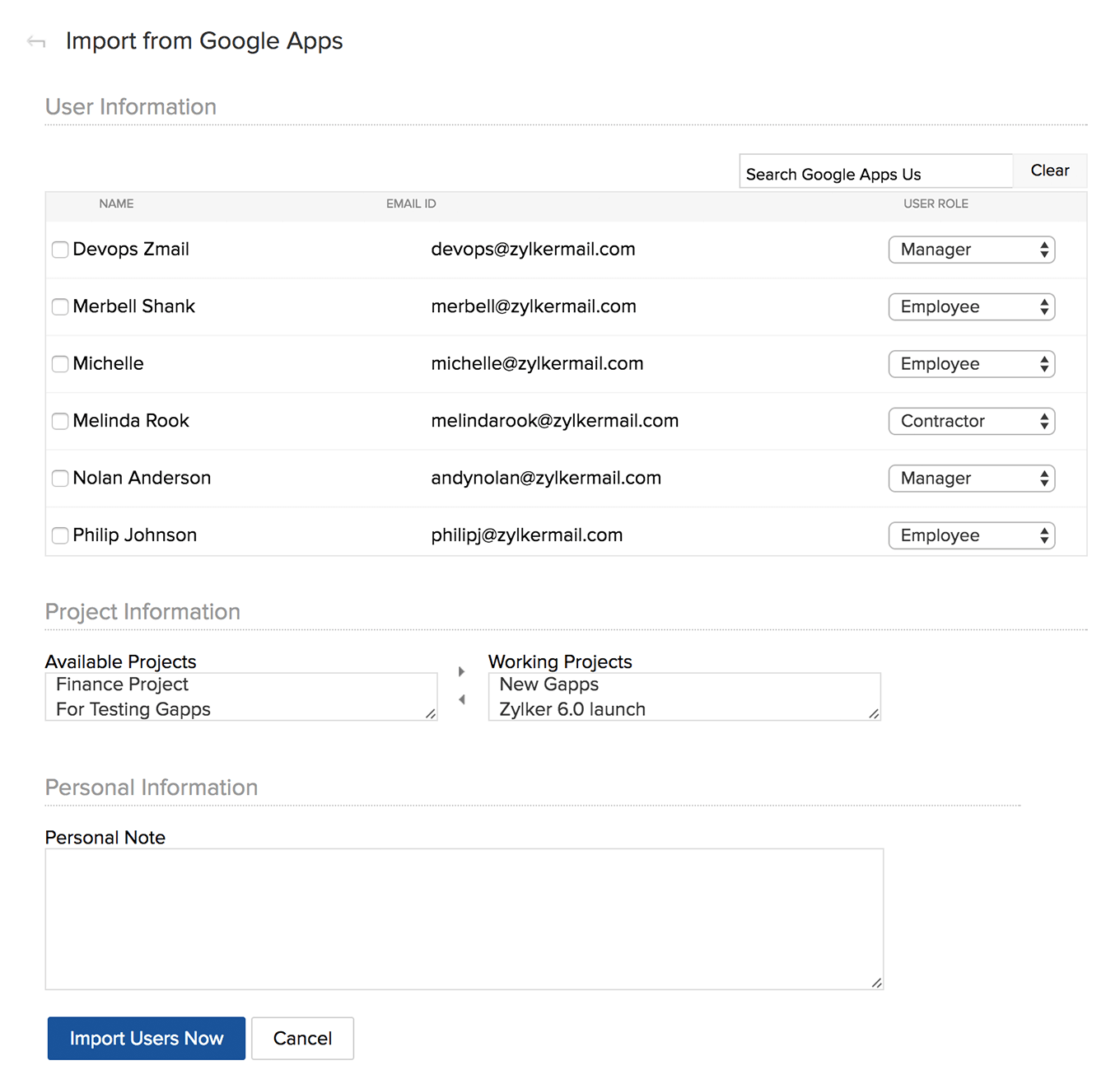This screenshot has height=1084, width=1120.
Task: Move selected project to Working Projects with right arrow
Action: (461, 672)
